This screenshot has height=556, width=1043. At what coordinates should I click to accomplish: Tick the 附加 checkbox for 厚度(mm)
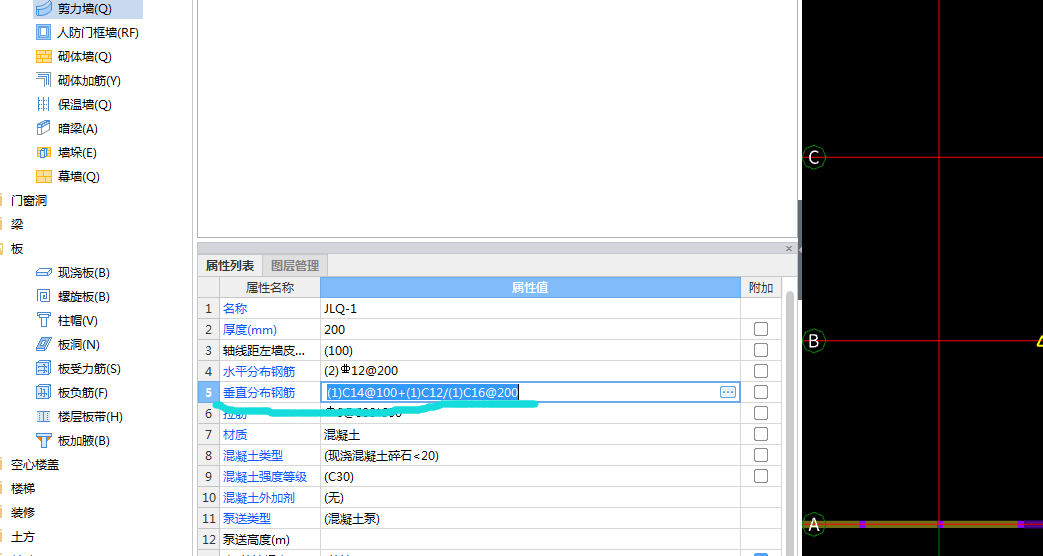(x=760, y=329)
